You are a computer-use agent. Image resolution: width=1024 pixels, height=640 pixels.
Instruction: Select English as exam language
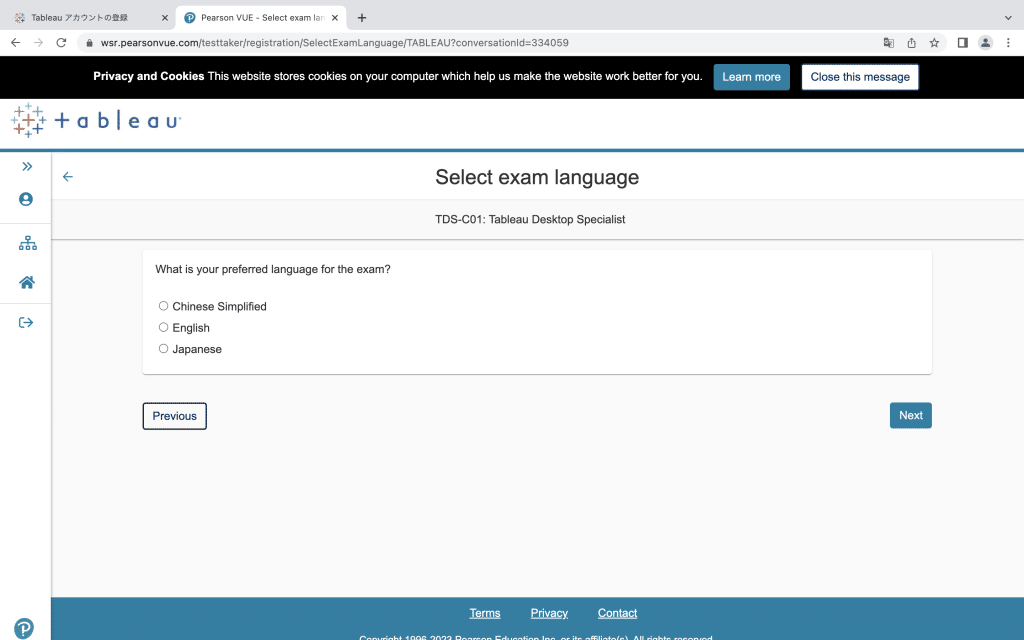pyautogui.click(x=163, y=327)
